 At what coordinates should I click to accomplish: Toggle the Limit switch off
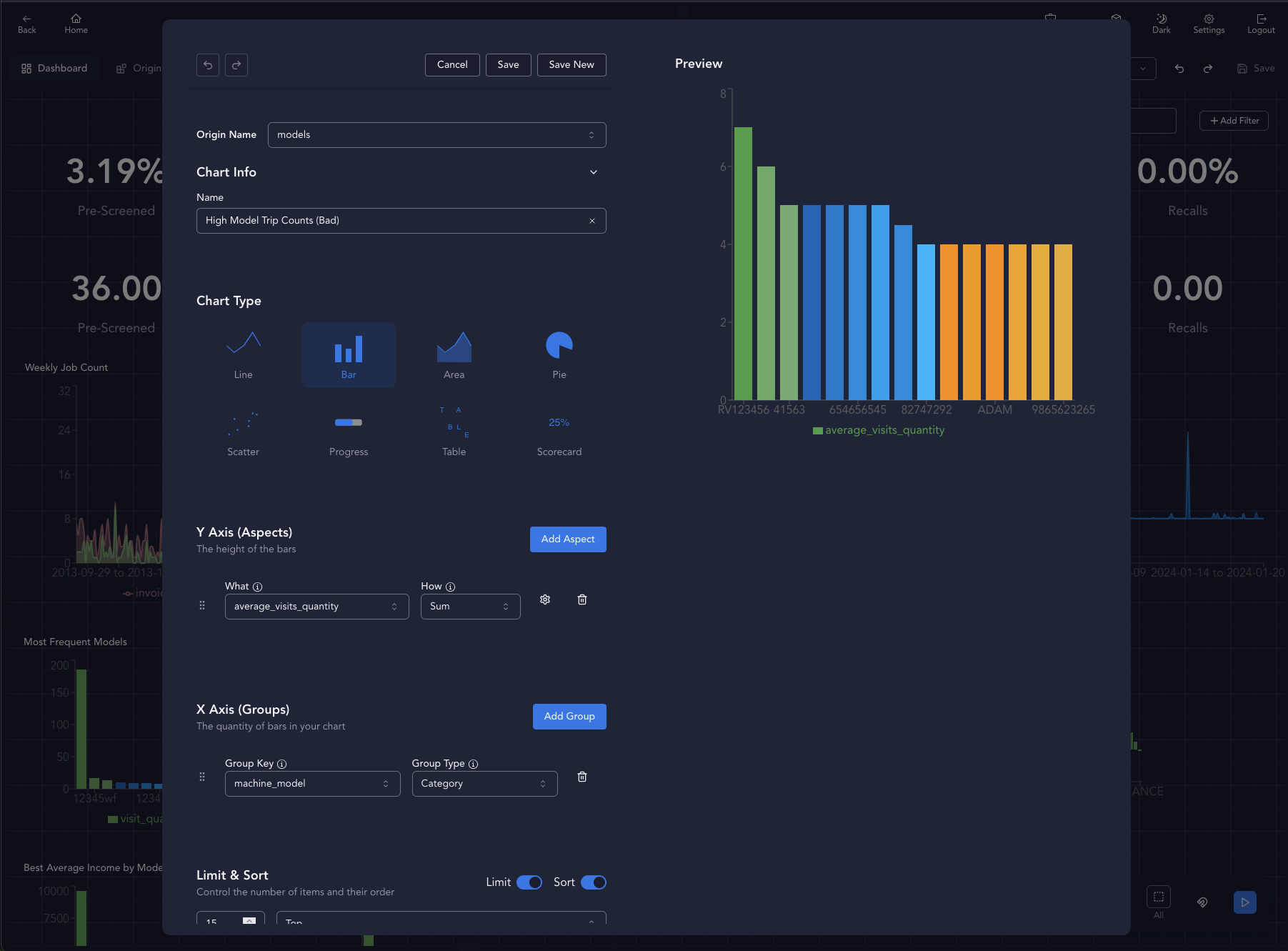click(x=529, y=882)
